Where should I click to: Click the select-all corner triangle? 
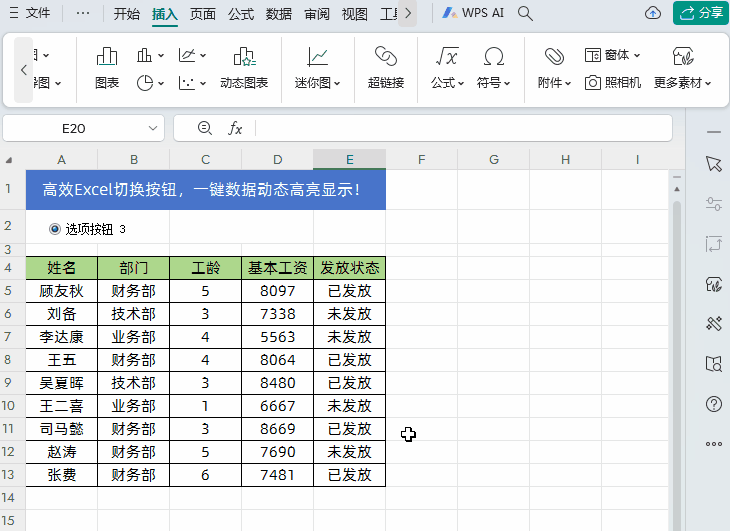point(9,160)
